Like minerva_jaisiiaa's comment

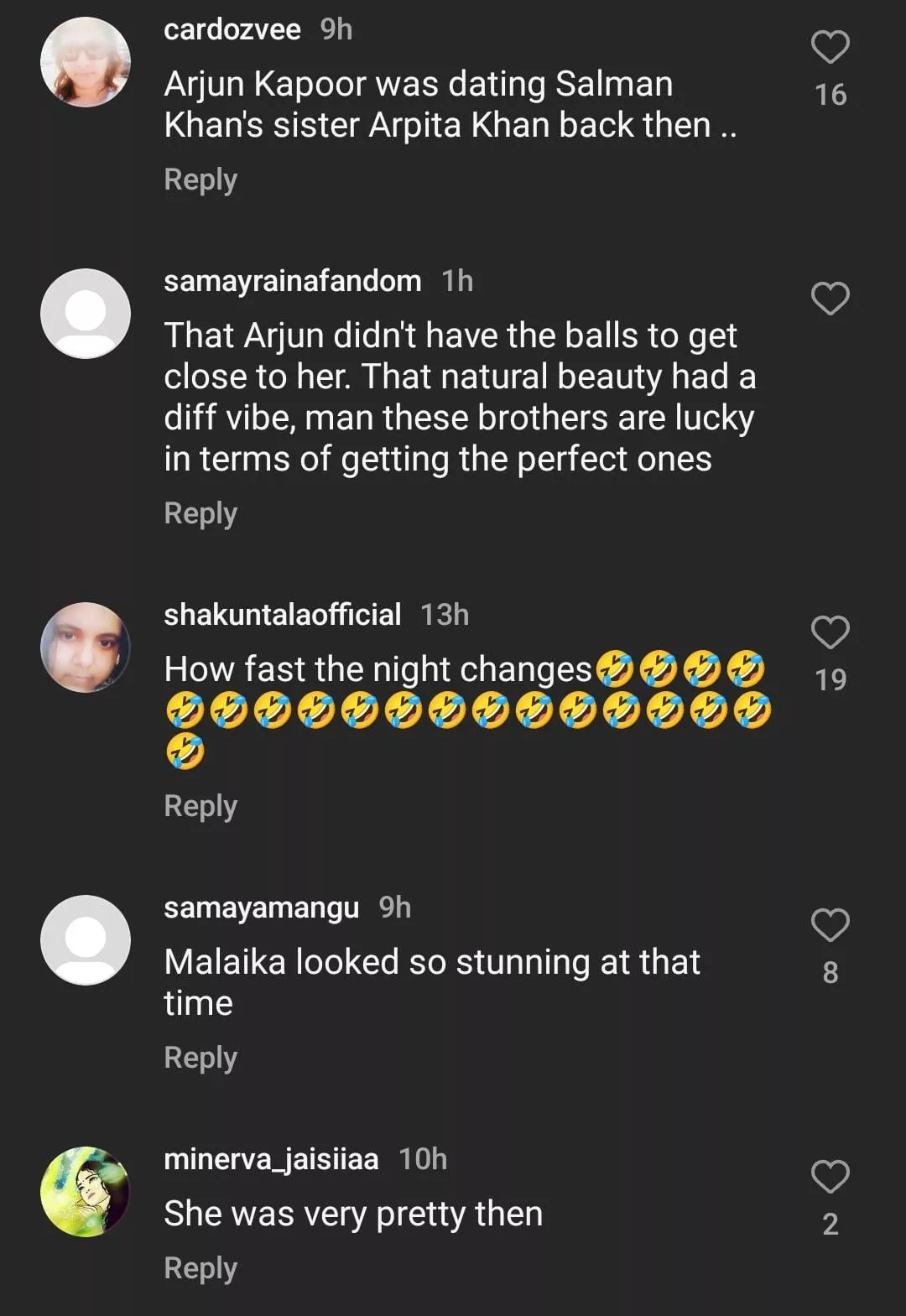click(830, 1177)
